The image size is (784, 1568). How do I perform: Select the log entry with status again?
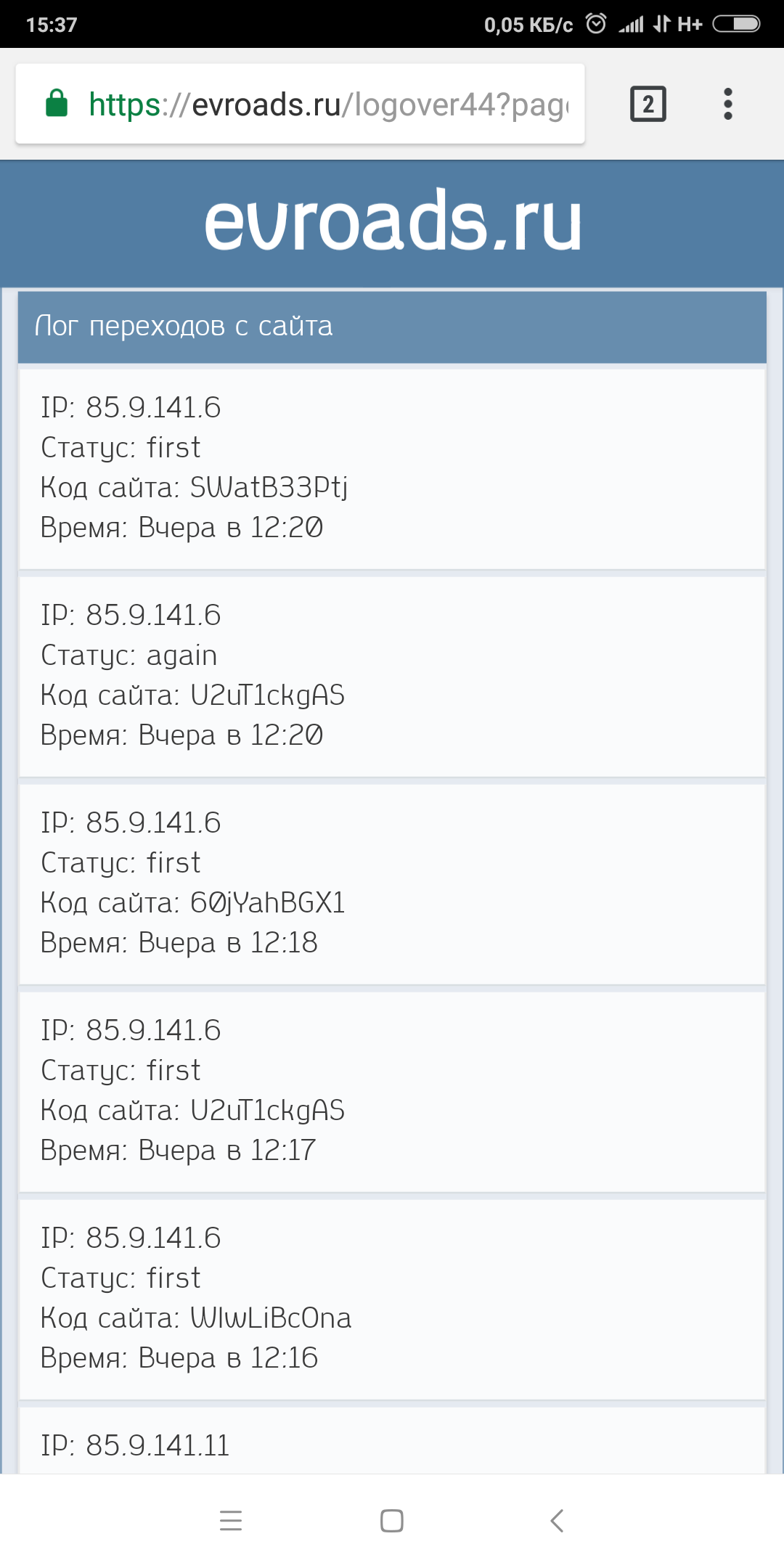tap(392, 676)
